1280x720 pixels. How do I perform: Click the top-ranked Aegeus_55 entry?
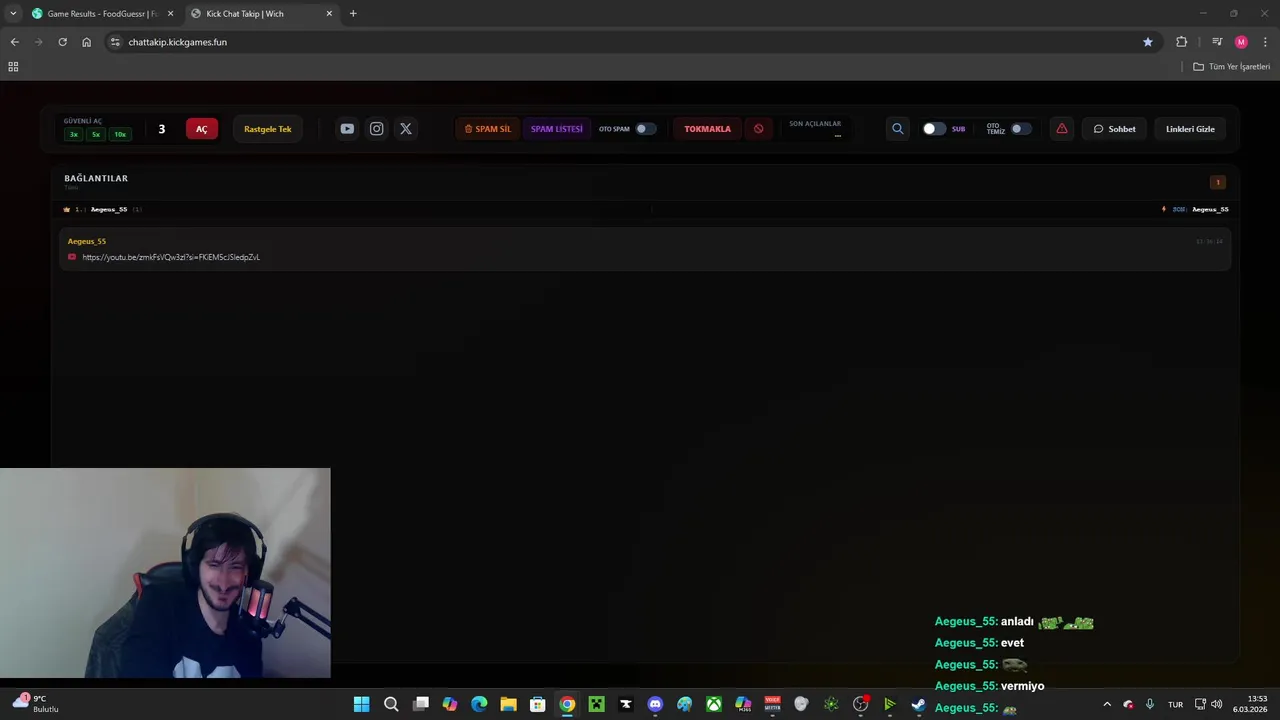(x=109, y=209)
